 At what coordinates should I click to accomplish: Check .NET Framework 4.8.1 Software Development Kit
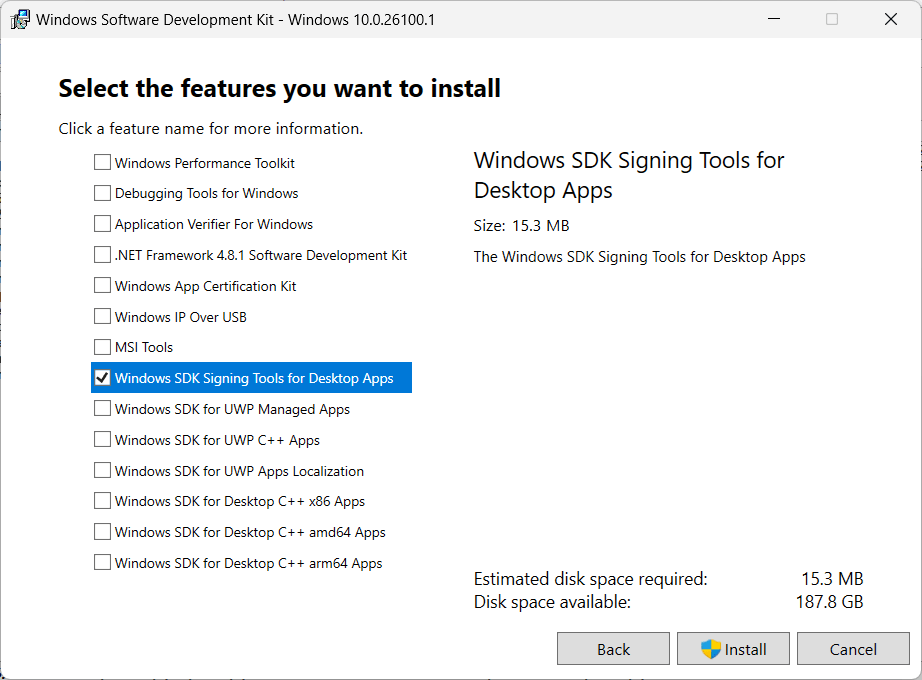[x=102, y=254]
